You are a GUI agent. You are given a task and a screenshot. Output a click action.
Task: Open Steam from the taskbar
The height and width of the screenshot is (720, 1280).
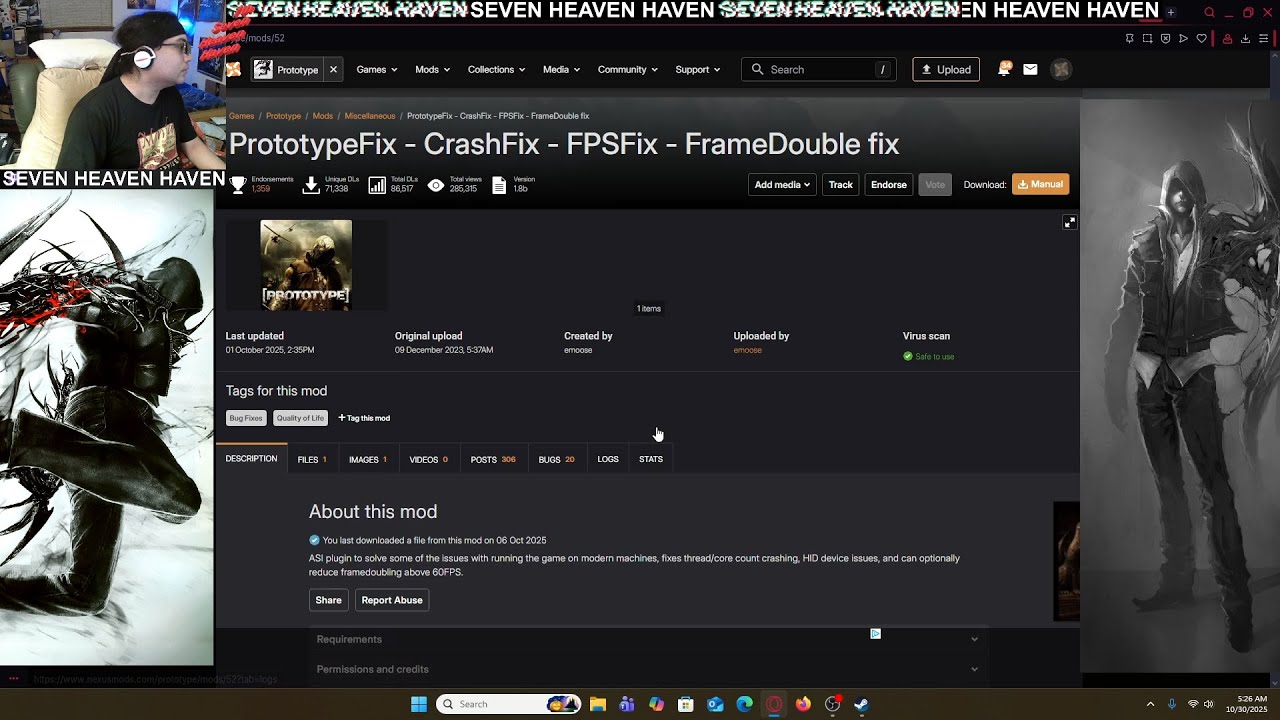[x=861, y=704]
